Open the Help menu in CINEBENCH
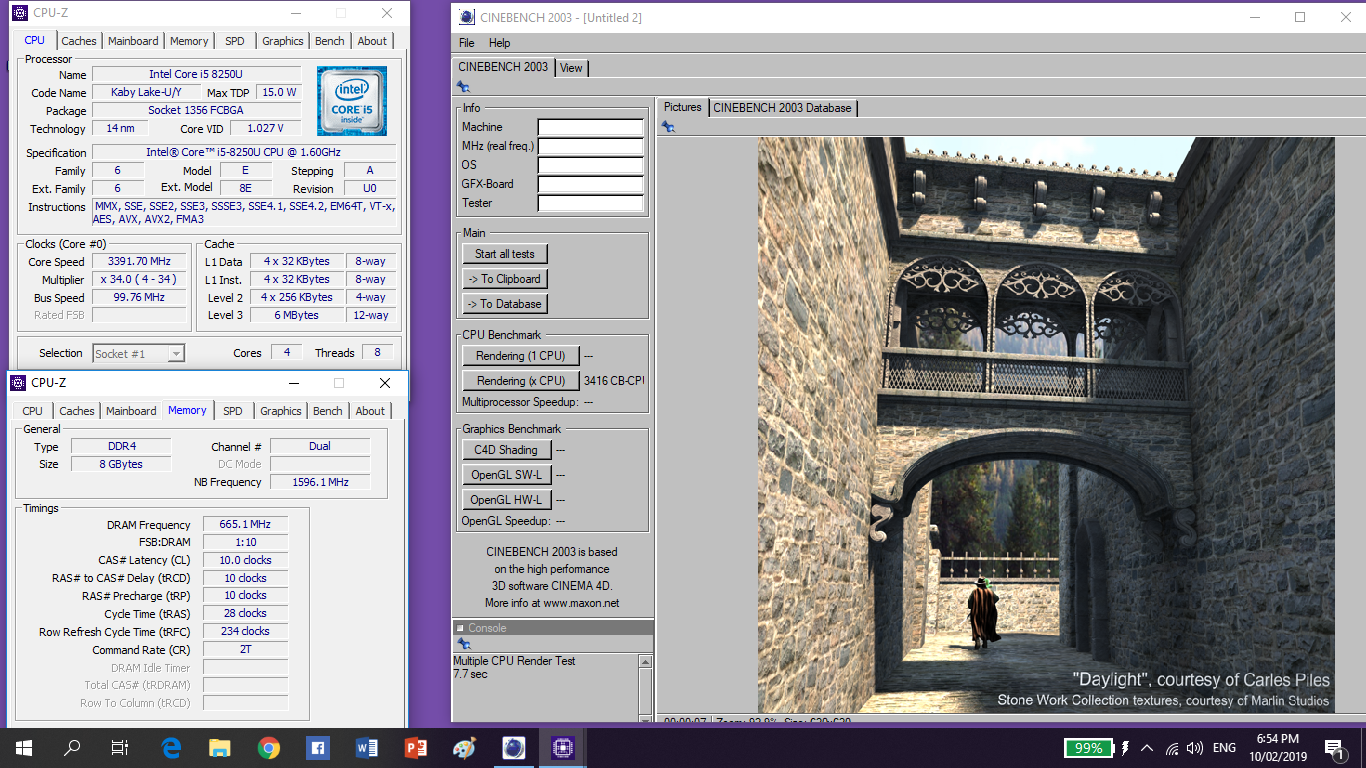This screenshot has width=1366, height=768. coord(499,43)
